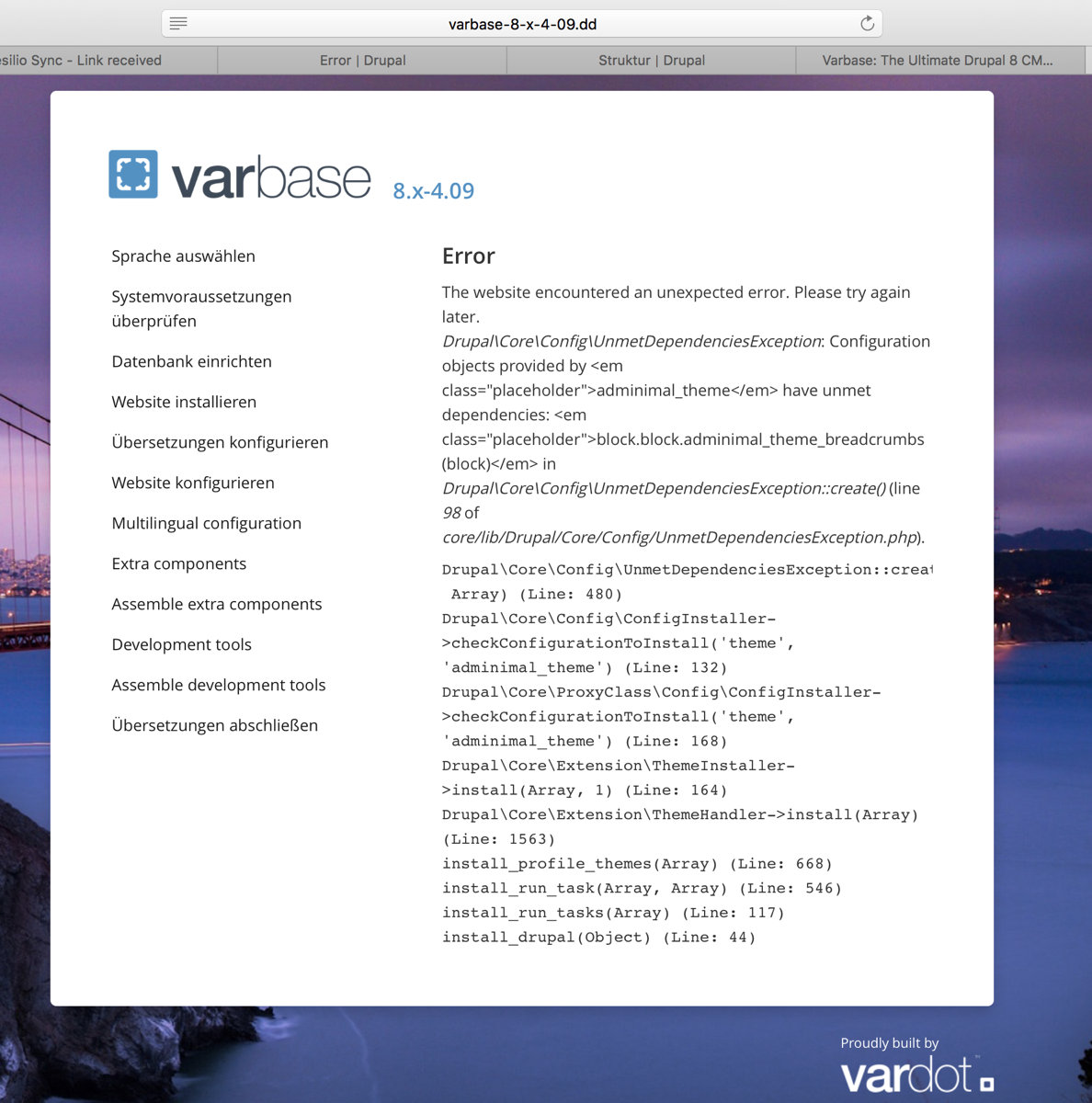The image size is (1092, 1103).
Task: Click the blue Varbase logo icon
Action: click(x=132, y=173)
